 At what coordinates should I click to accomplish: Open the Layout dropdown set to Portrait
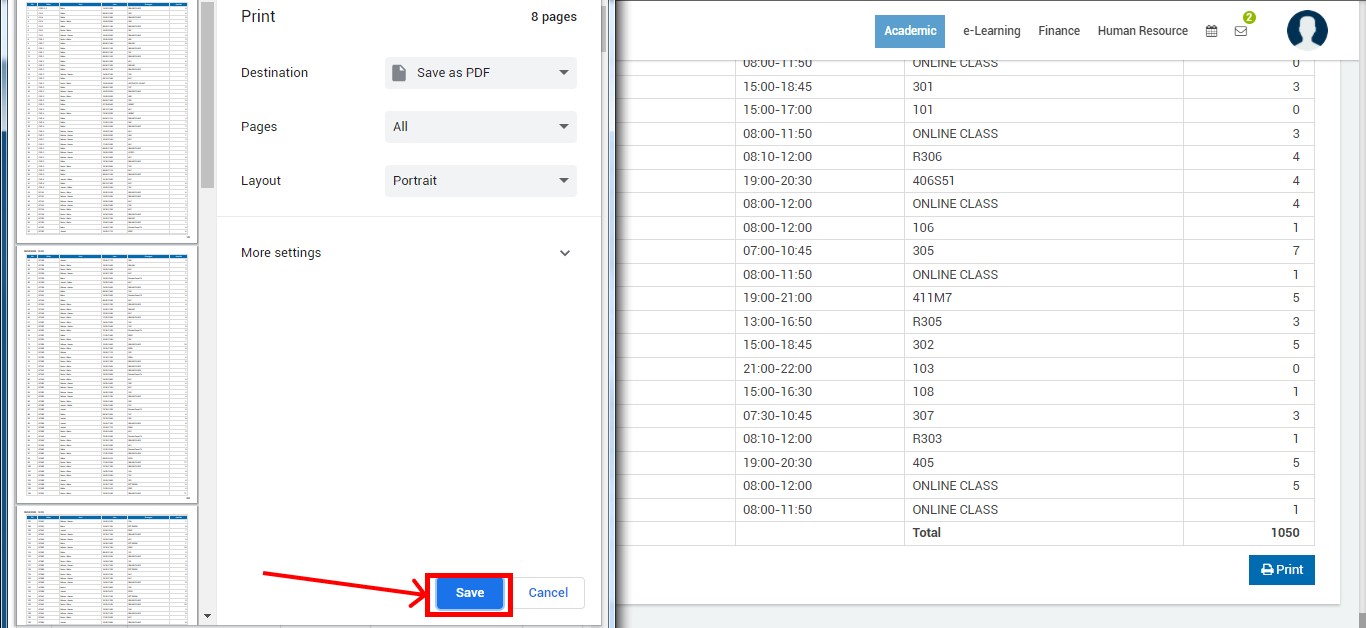coord(480,181)
